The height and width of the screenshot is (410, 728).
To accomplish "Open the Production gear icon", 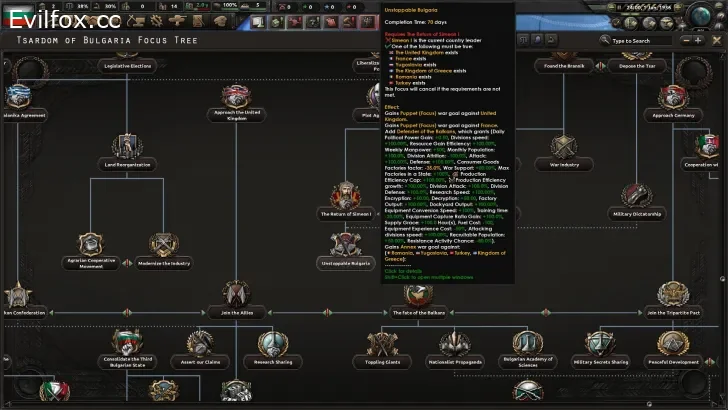I will point(157,20).
